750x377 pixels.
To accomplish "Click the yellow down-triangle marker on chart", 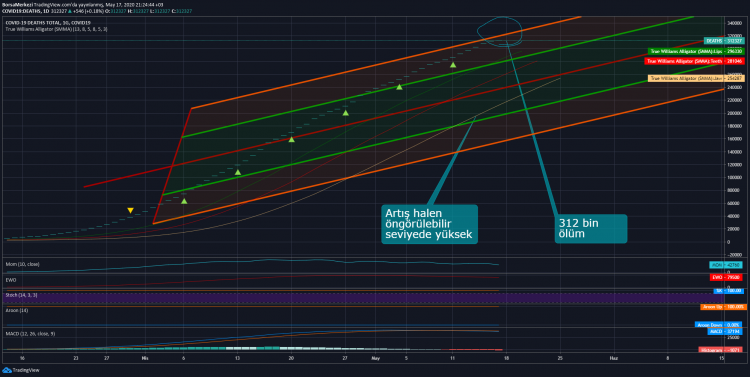I will pyautogui.click(x=130, y=211).
